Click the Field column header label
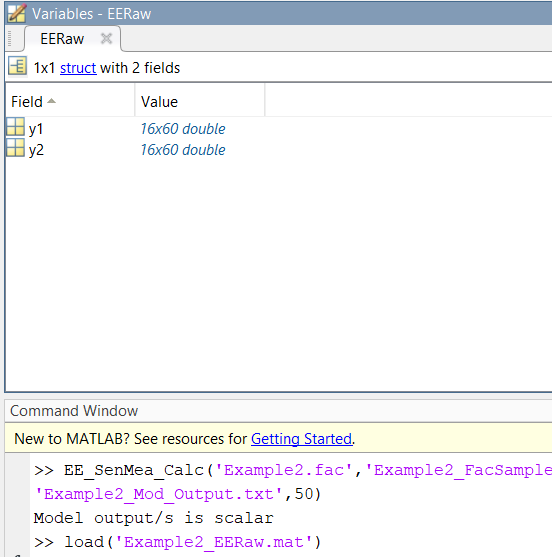Viewport: 552px width, 557px height. [x=27, y=102]
